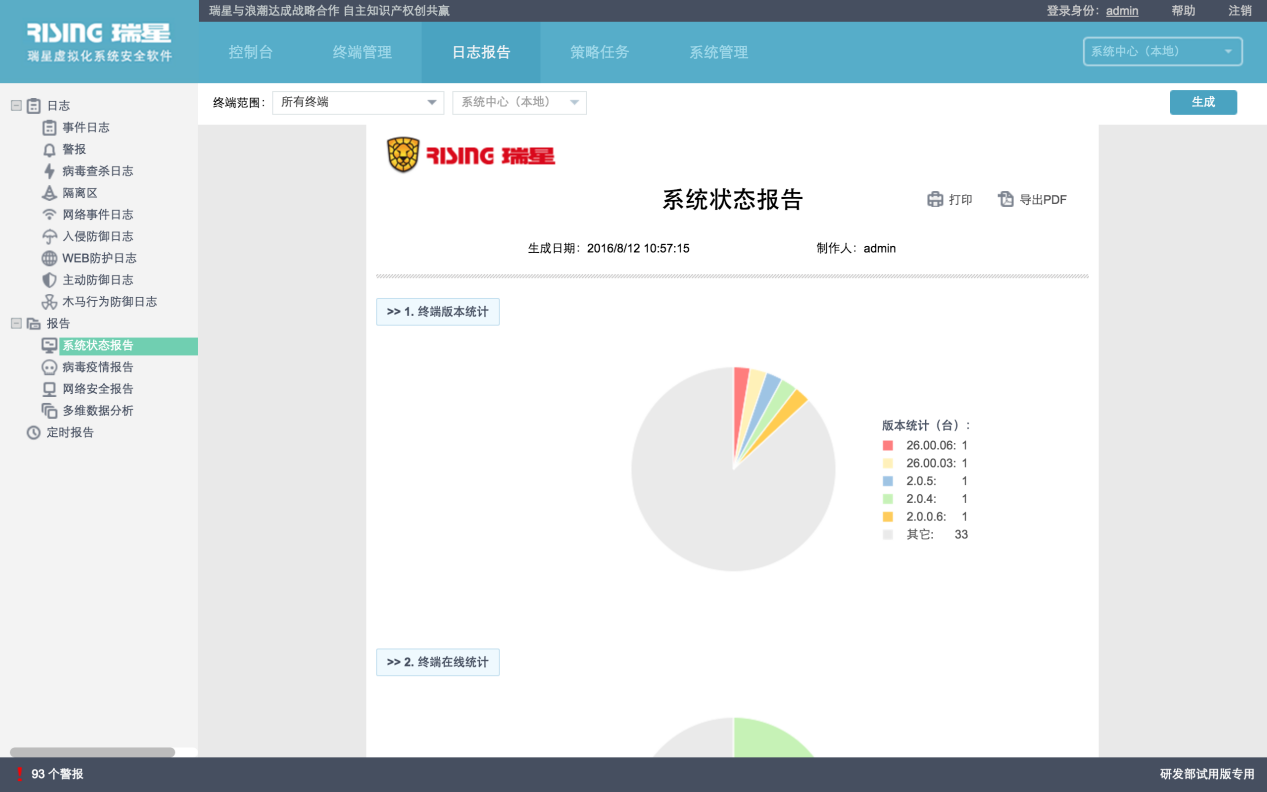Click the green 2.0.4 legend swatch

pyautogui.click(x=887, y=499)
